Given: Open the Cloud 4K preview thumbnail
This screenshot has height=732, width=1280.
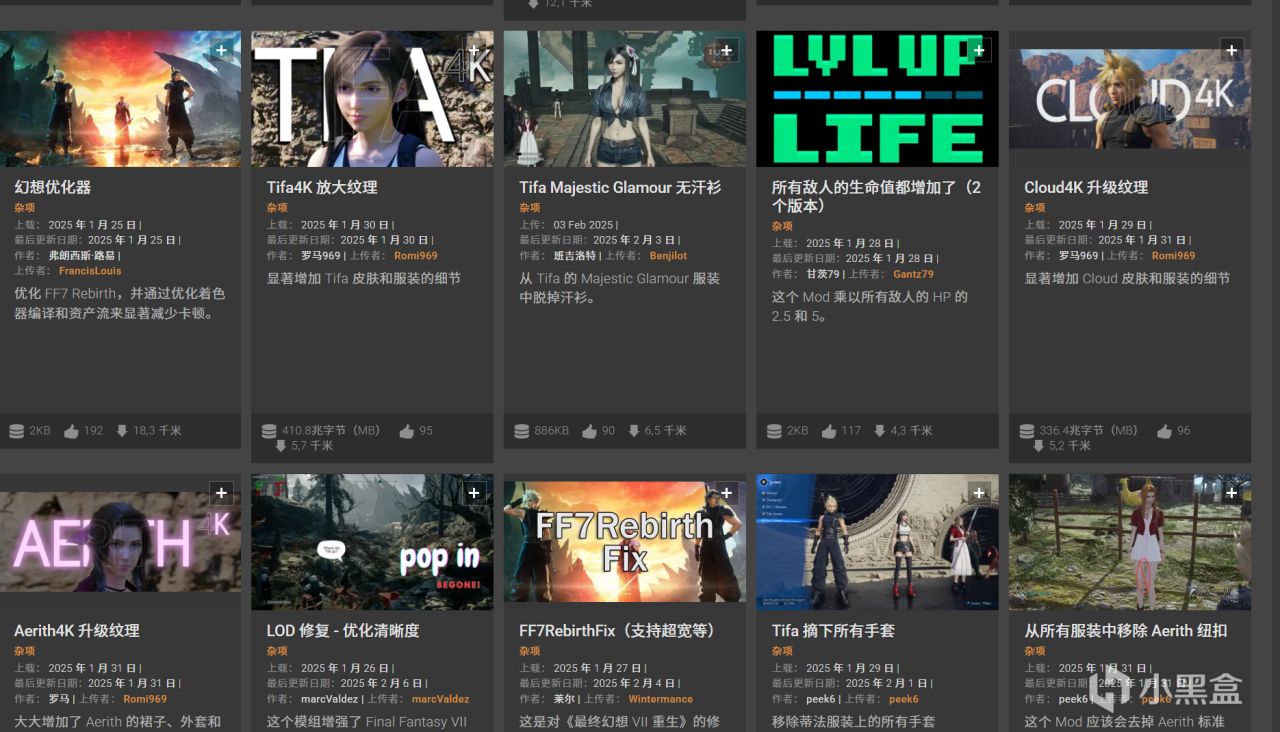Looking at the screenshot, I should click(x=1130, y=98).
